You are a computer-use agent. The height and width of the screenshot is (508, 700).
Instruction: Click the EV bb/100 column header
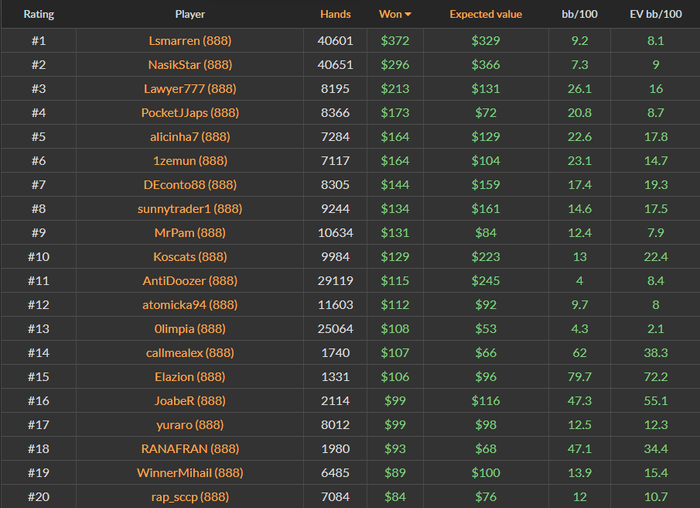point(655,15)
